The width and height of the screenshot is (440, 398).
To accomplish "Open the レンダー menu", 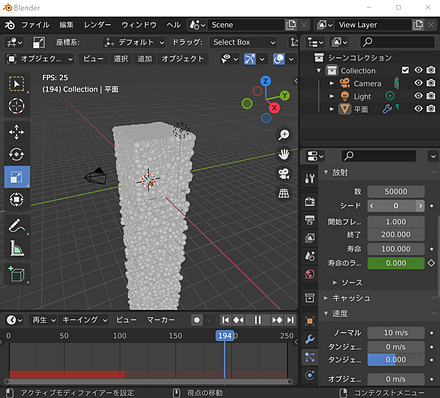I will pyautogui.click(x=97, y=25).
